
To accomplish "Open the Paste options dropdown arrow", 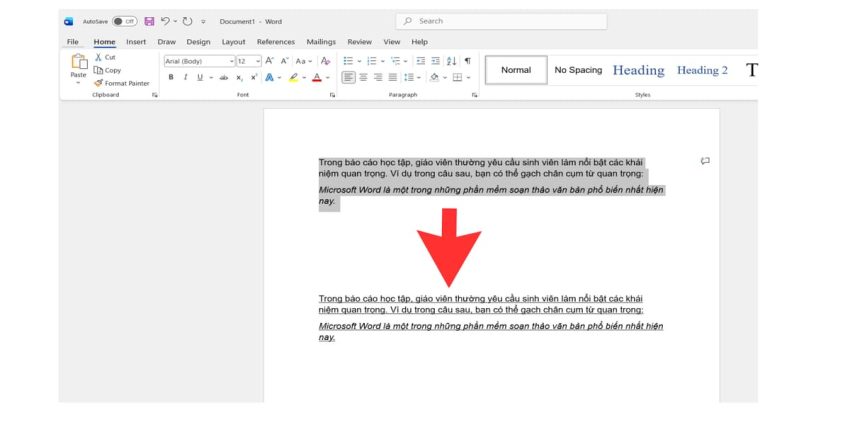I will click(x=79, y=83).
